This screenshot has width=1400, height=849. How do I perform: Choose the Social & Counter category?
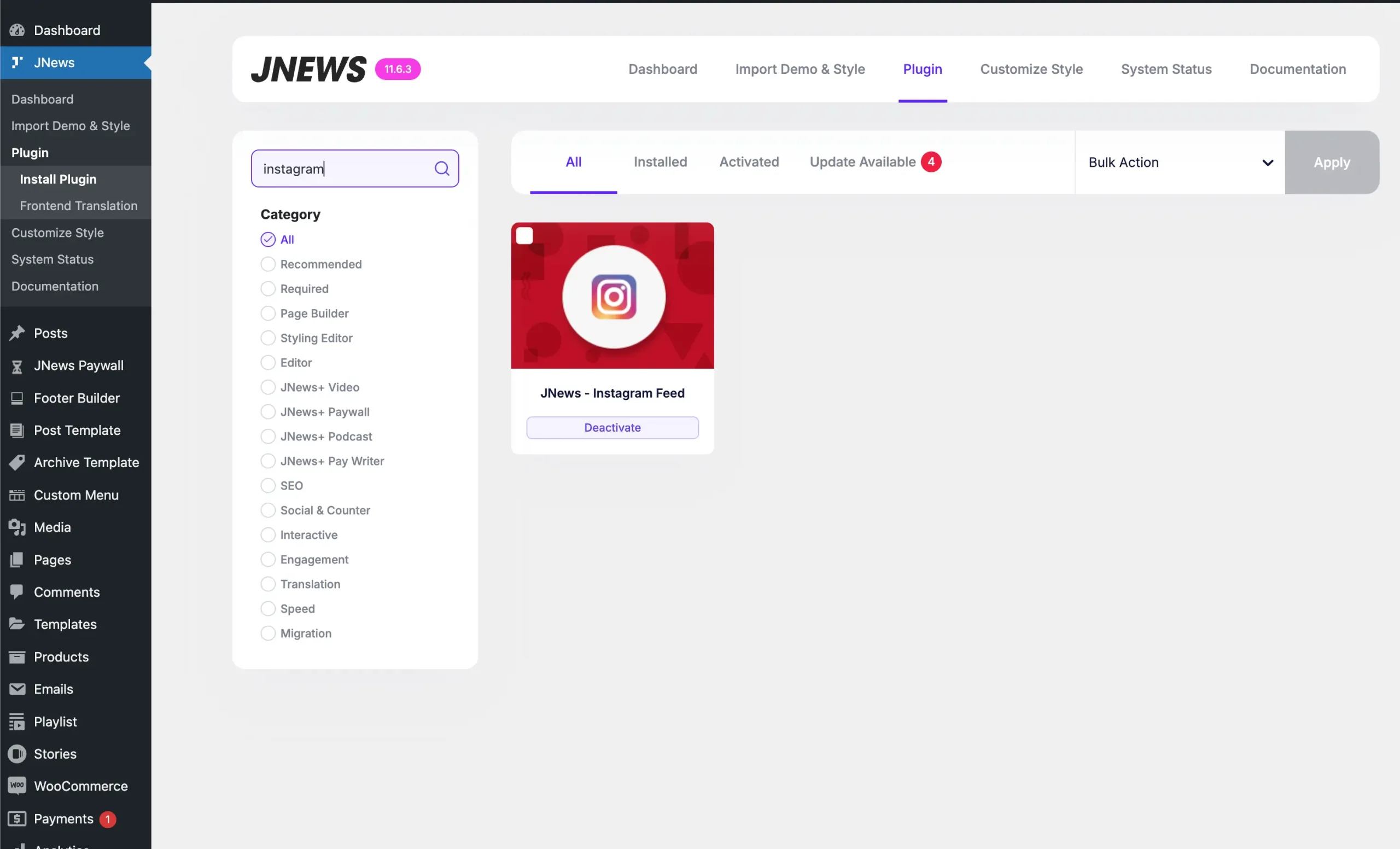point(267,510)
